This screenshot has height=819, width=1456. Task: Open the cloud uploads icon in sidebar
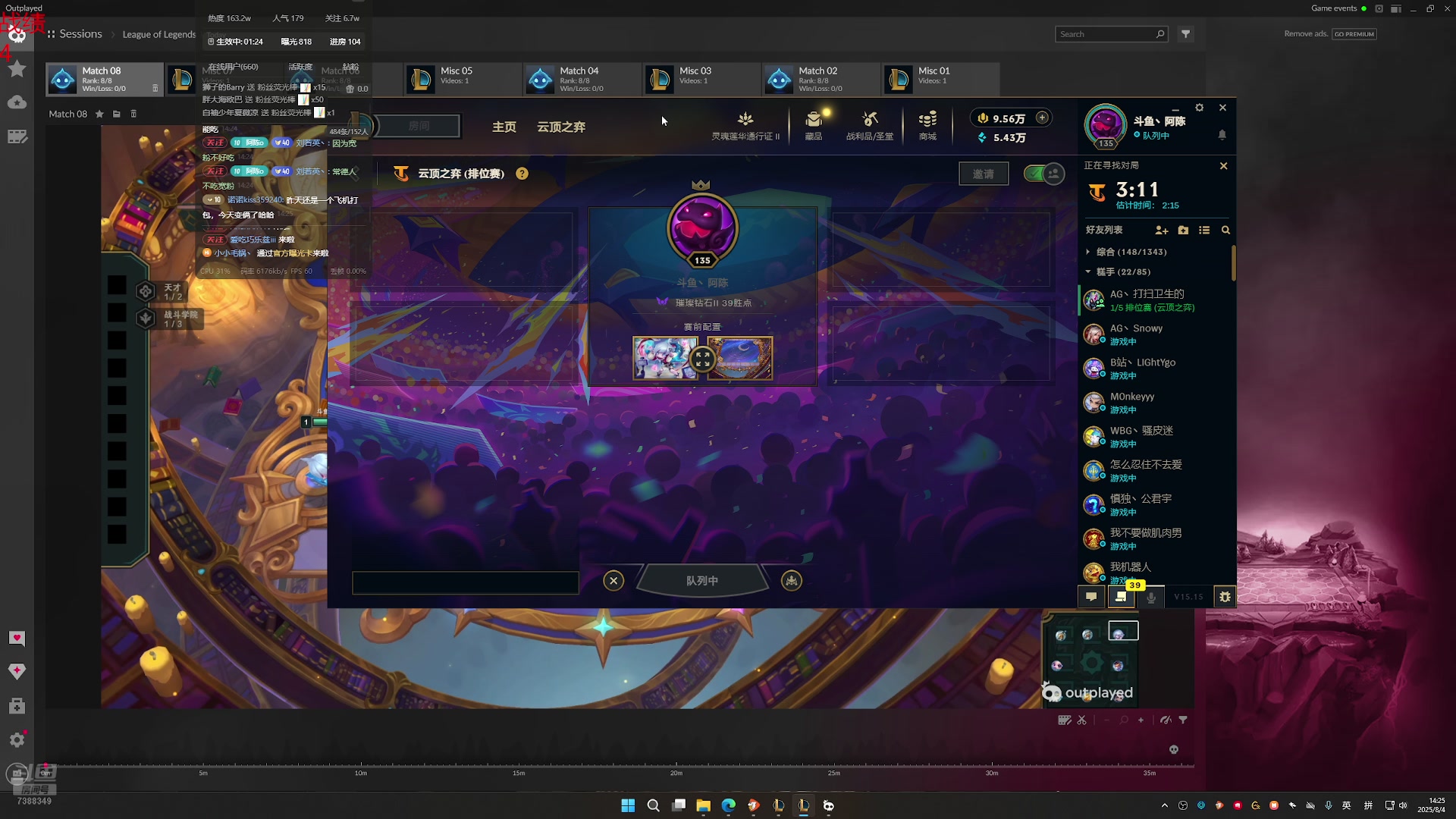click(17, 102)
